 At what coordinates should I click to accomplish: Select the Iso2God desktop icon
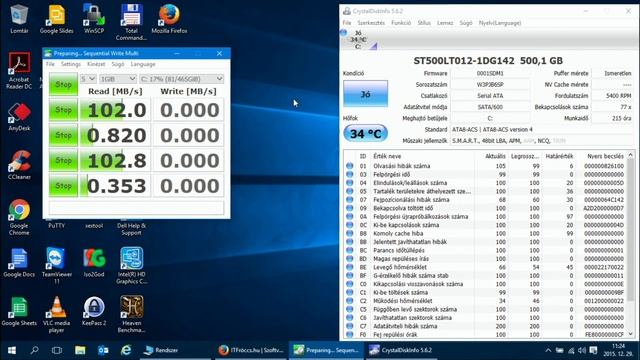pos(94,263)
